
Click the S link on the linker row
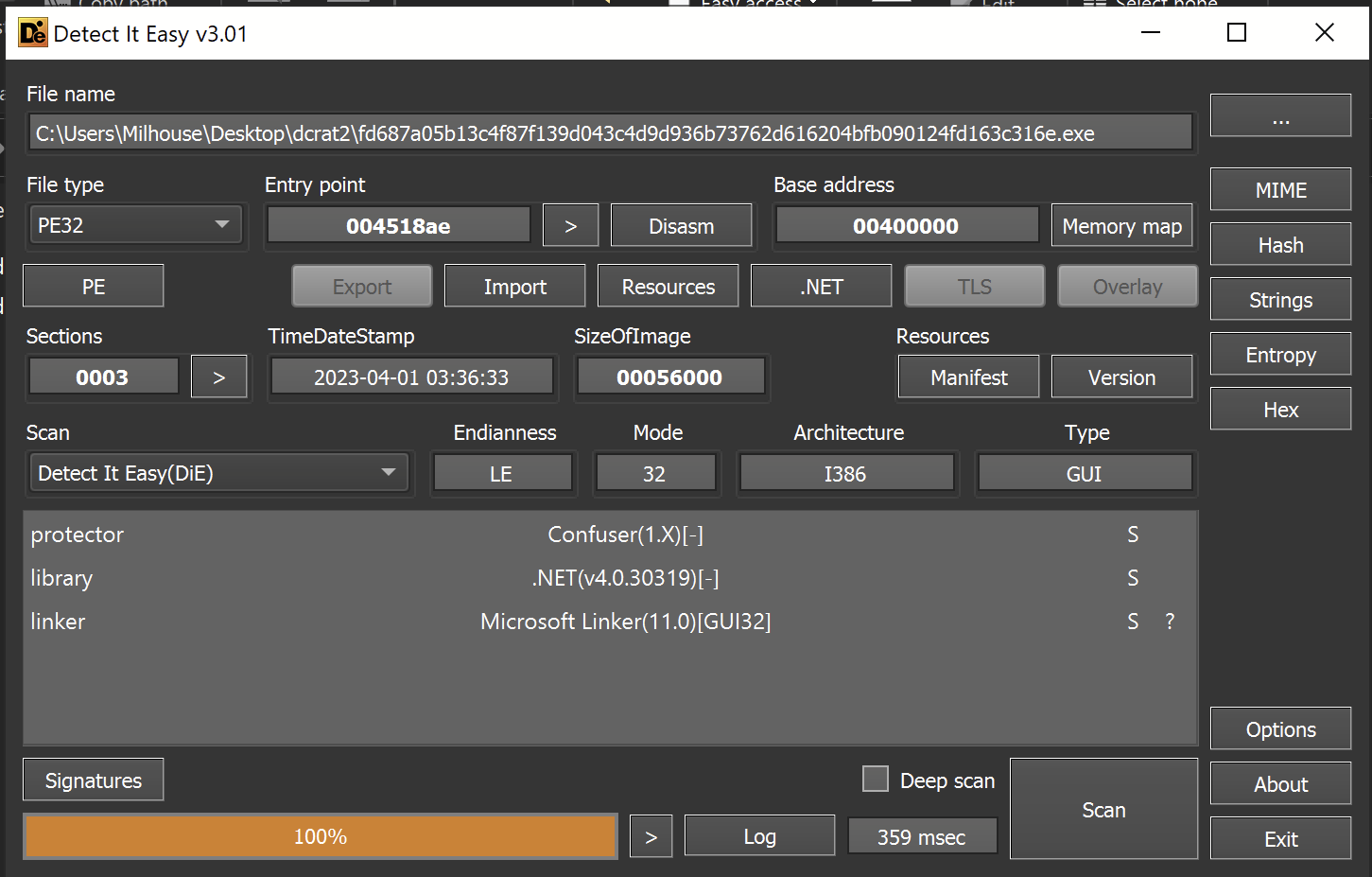point(1133,622)
